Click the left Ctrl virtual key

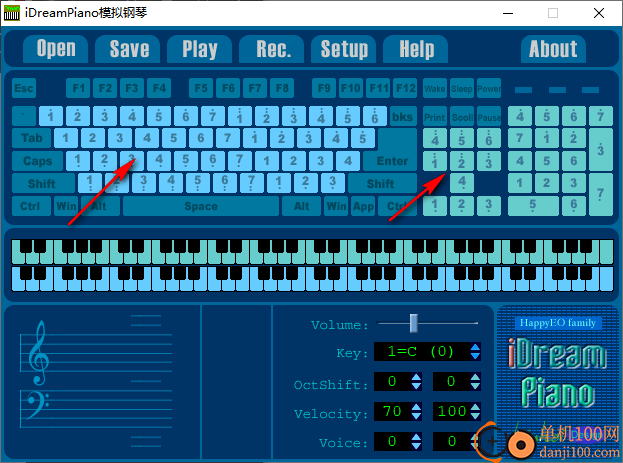(30, 206)
